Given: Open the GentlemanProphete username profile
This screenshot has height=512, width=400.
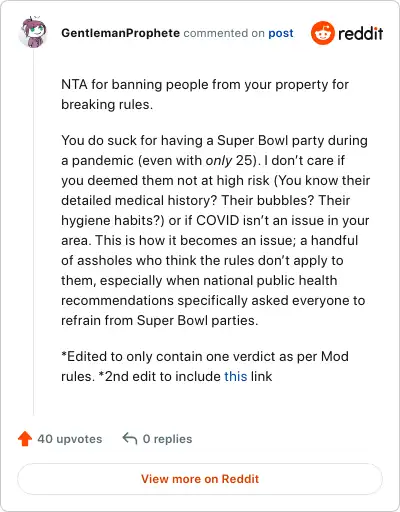Looking at the screenshot, I should (120, 33).
